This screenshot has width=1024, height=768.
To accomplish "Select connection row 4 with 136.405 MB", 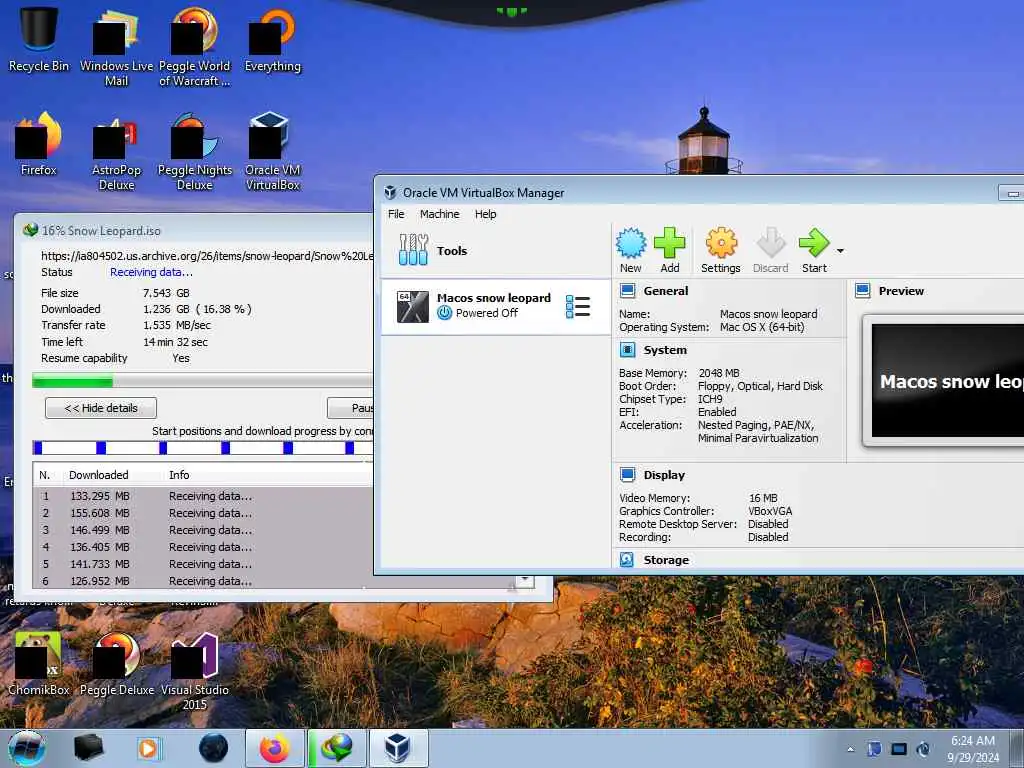I will coord(203,547).
